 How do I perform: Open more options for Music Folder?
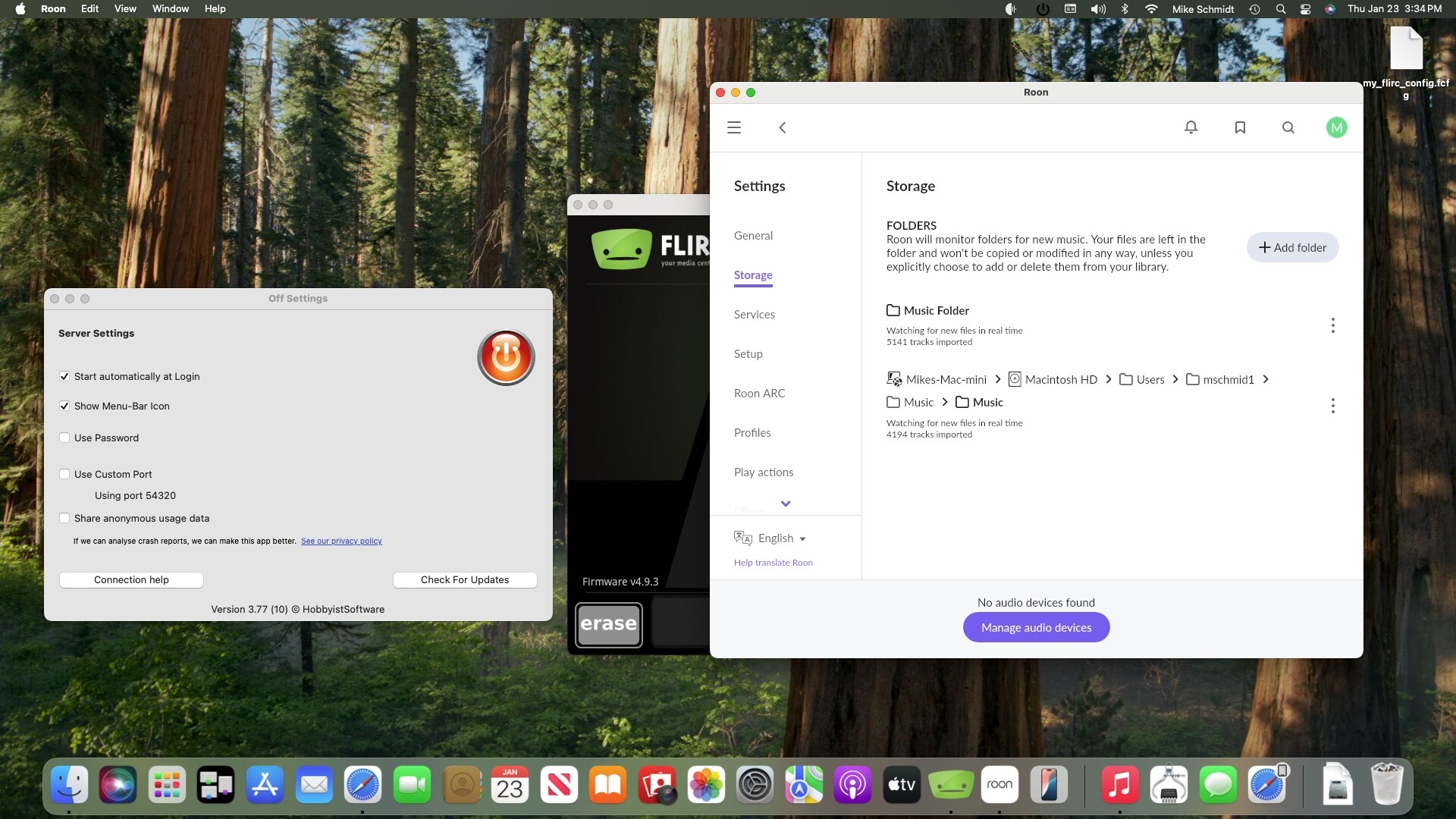(1332, 325)
